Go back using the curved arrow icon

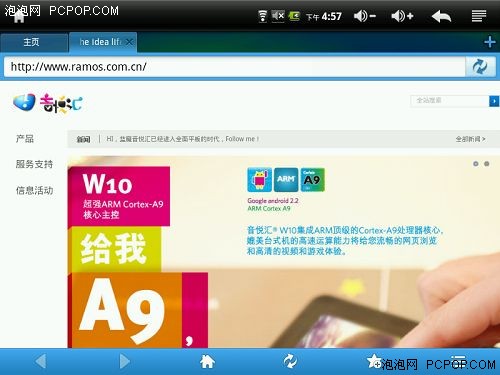(441, 16)
